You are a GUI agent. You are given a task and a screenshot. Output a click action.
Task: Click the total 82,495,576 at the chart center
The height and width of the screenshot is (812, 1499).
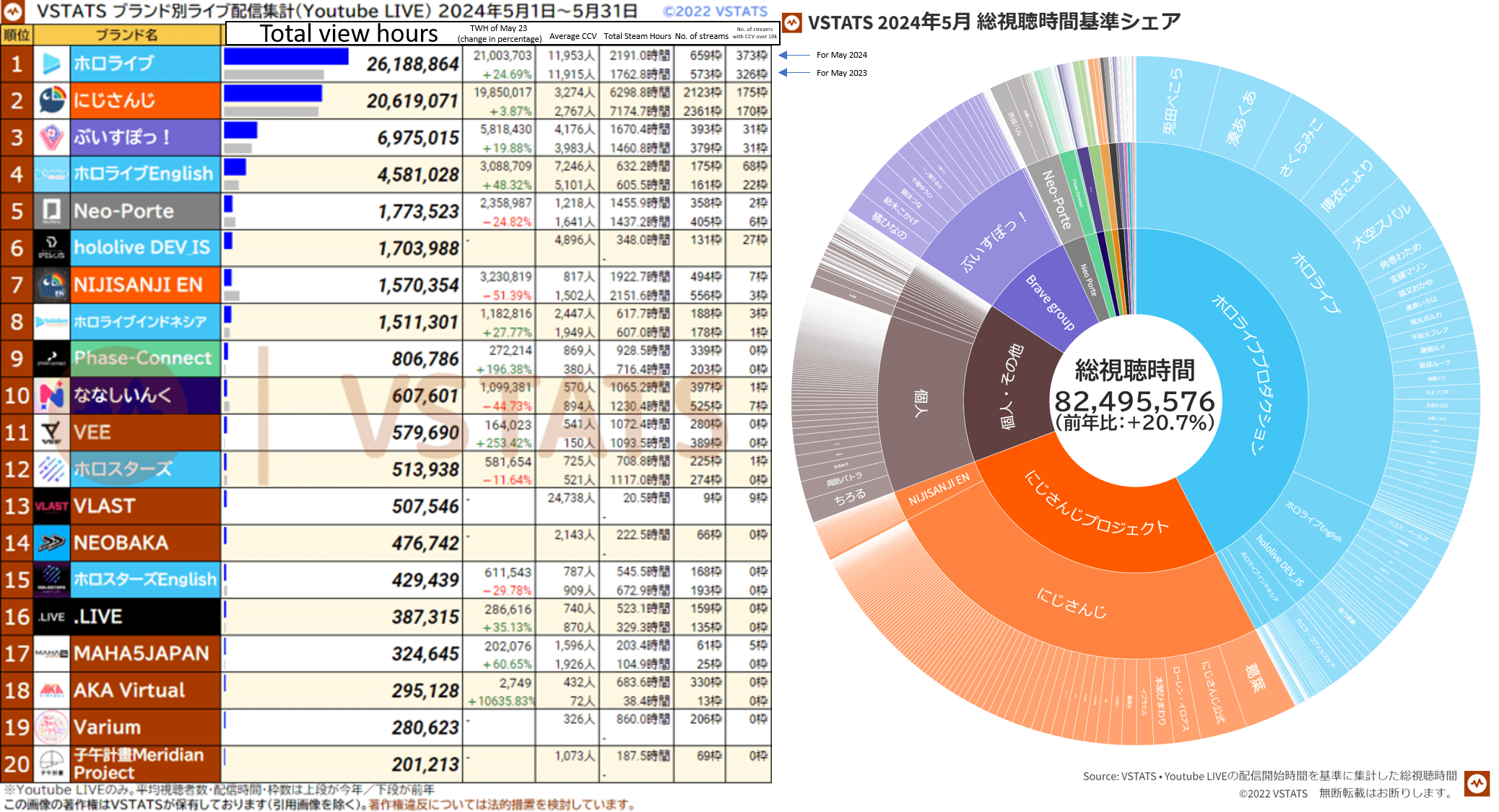[x=1134, y=401]
